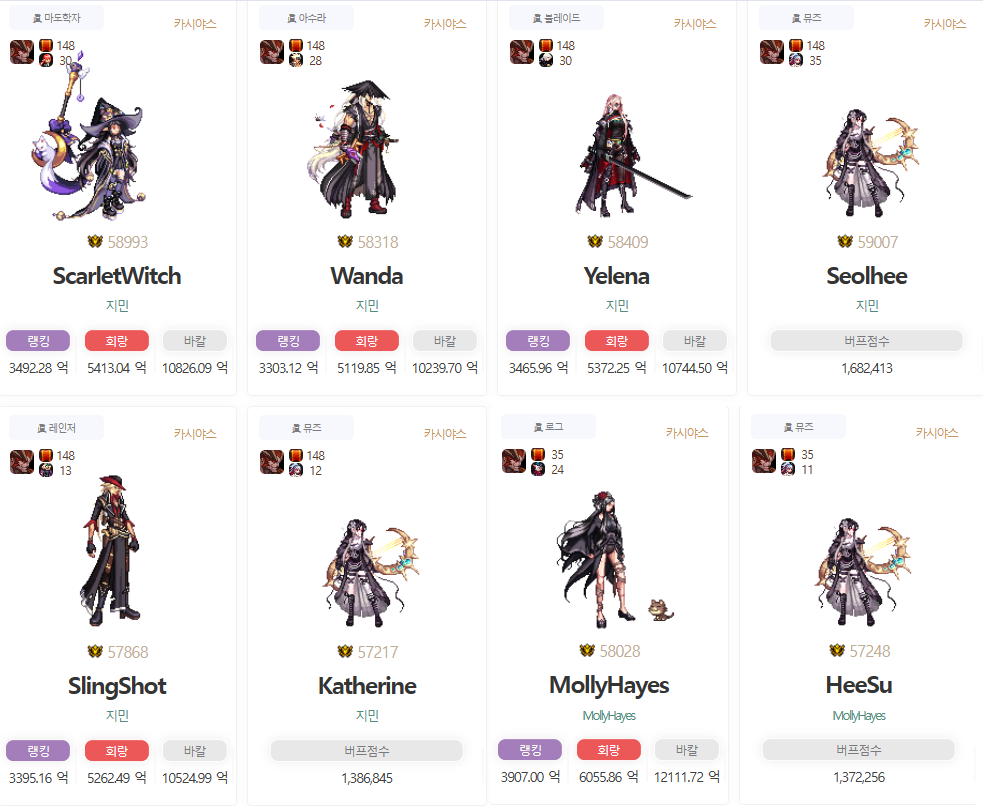Click the crown fame icon beside 57248

[x=837, y=651]
